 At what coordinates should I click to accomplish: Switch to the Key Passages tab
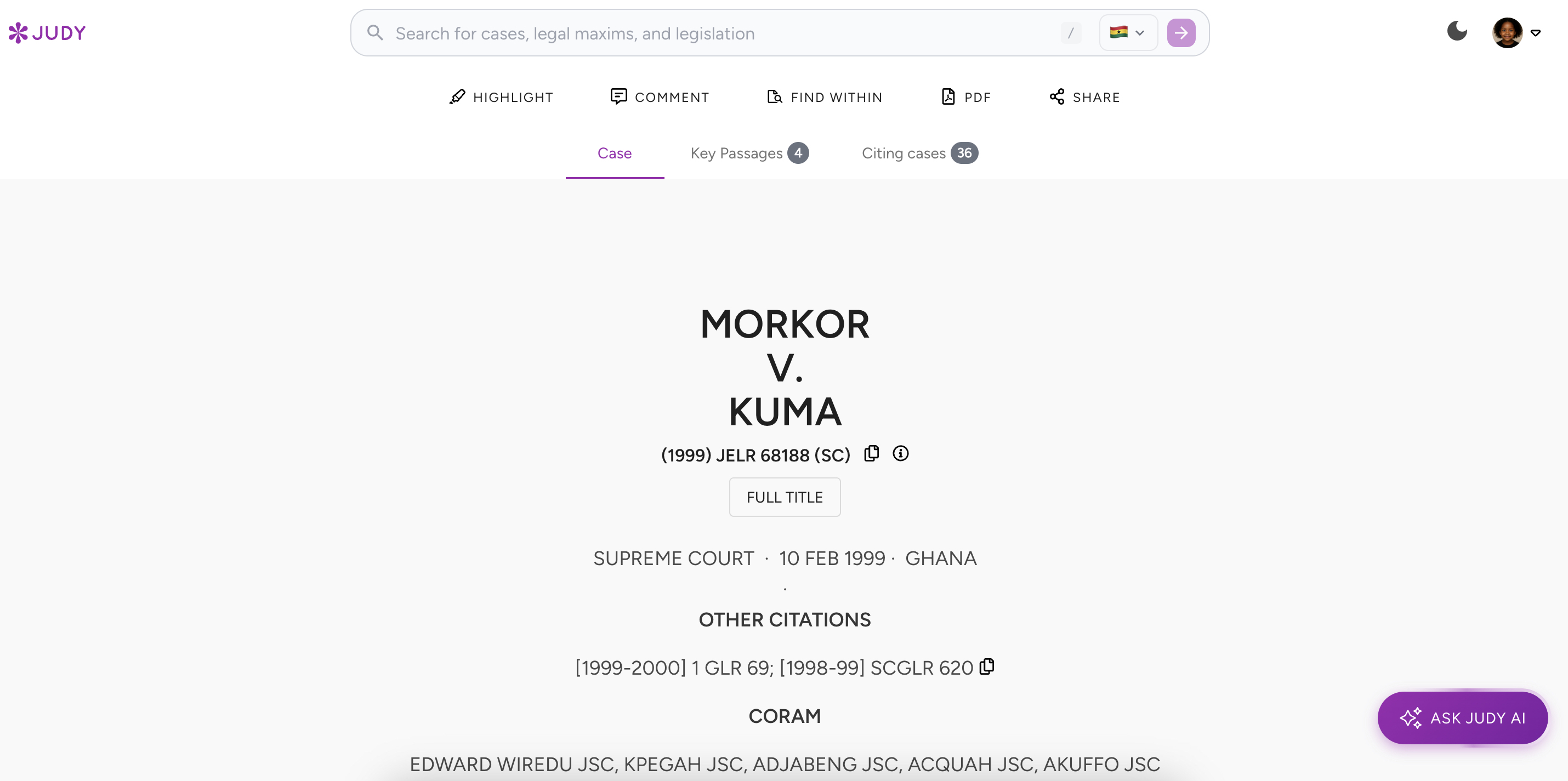coord(749,153)
